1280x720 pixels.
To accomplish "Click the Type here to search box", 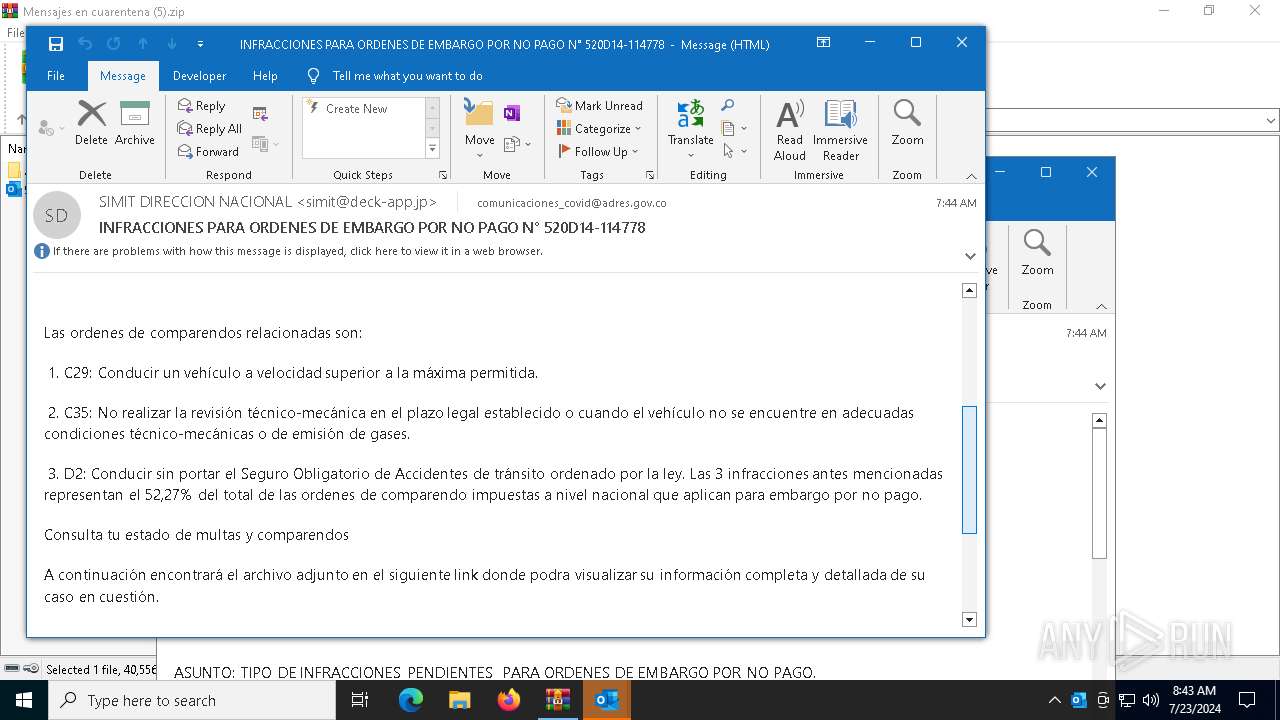I will click(x=192, y=700).
